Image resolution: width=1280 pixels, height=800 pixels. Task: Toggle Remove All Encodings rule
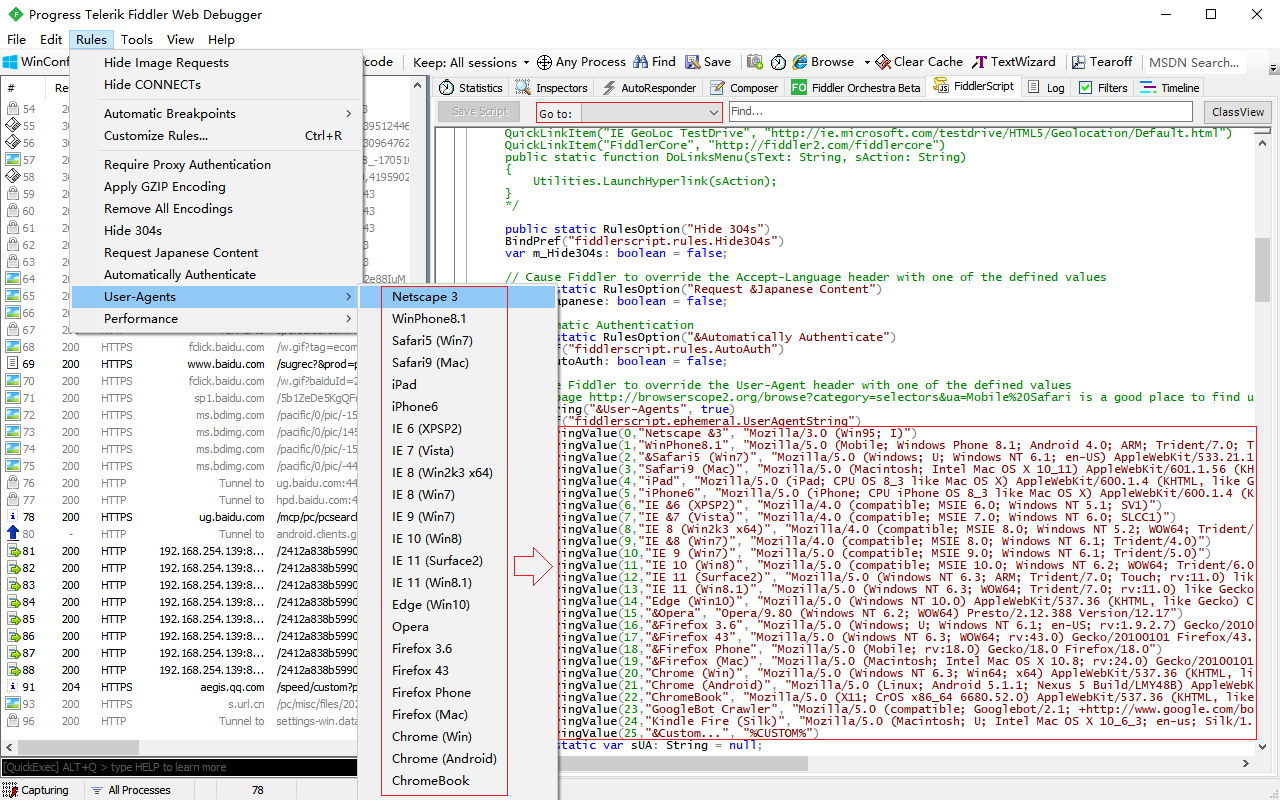[215, 209]
